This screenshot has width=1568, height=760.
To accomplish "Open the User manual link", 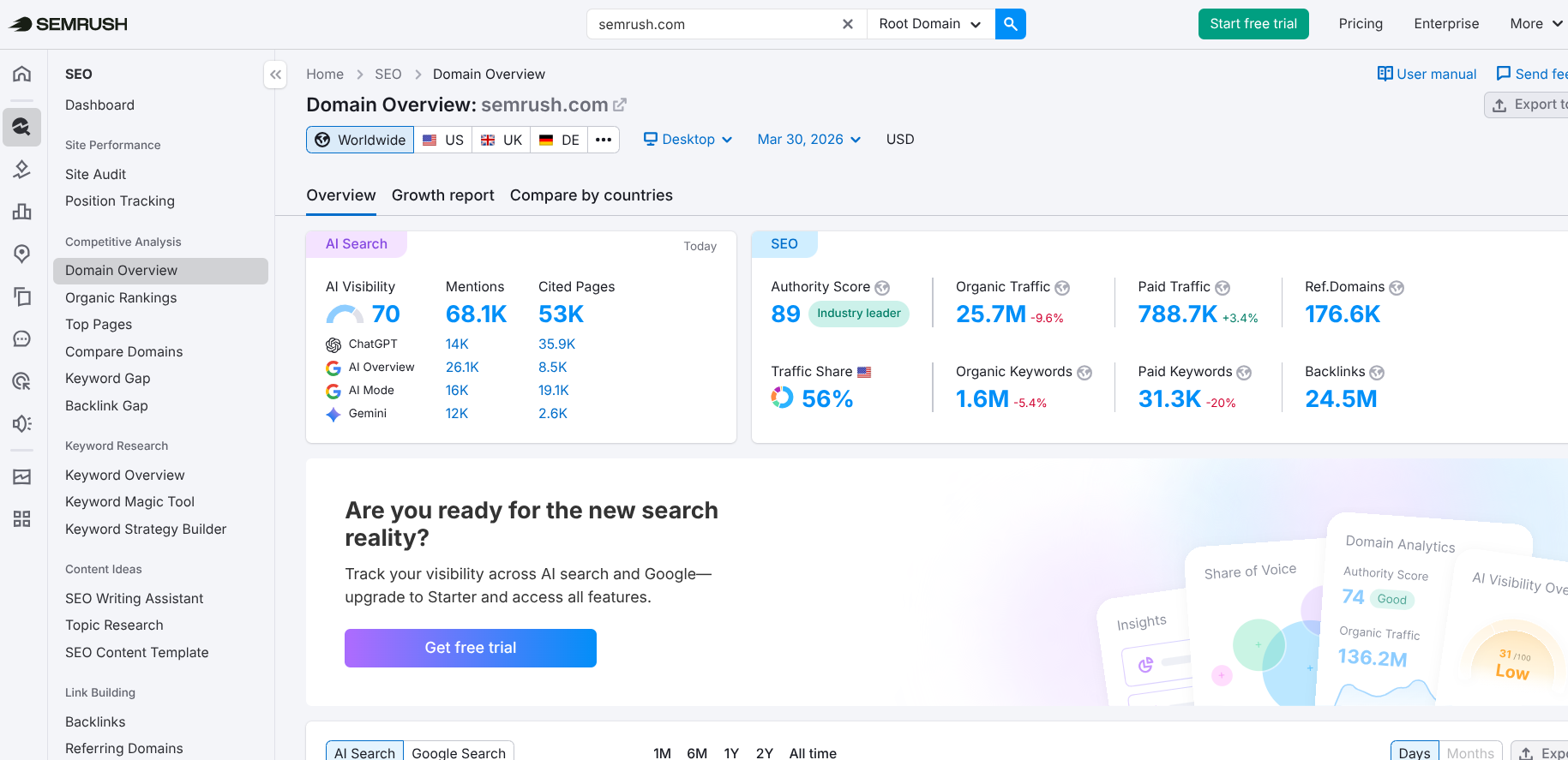I will [1427, 74].
